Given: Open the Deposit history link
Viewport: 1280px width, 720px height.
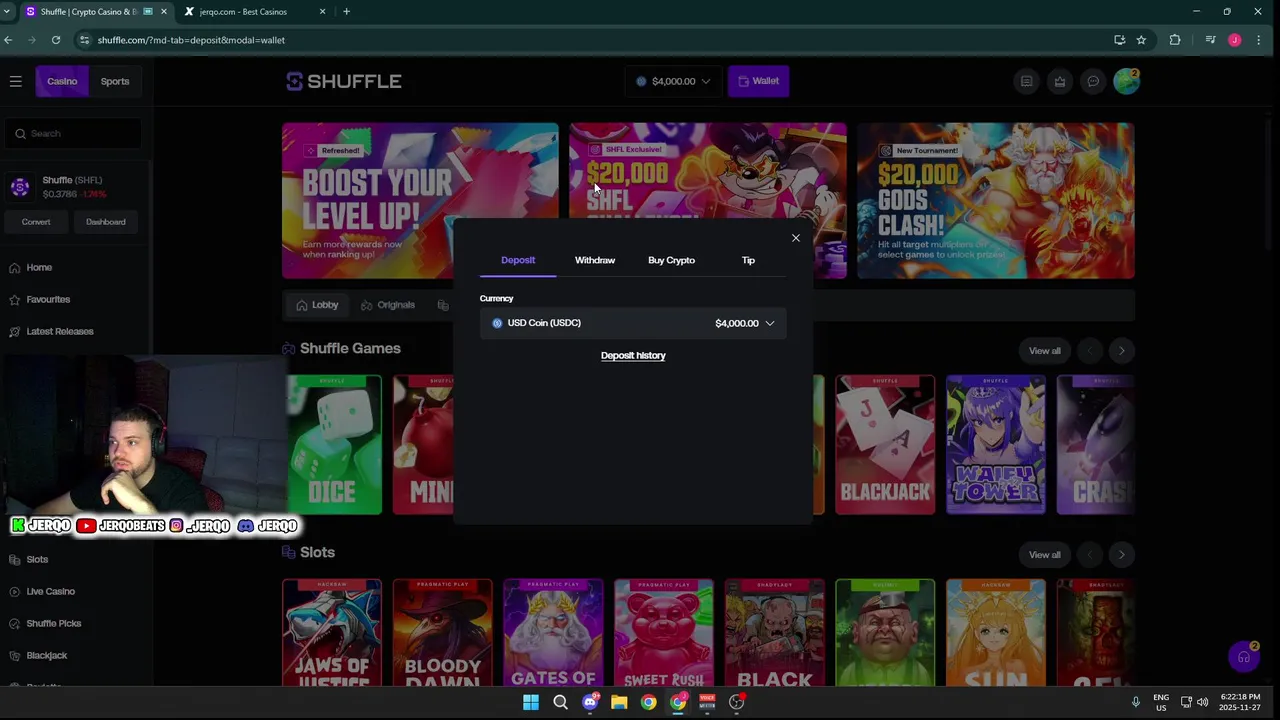Looking at the screenshot, I should tap(633, 355).
